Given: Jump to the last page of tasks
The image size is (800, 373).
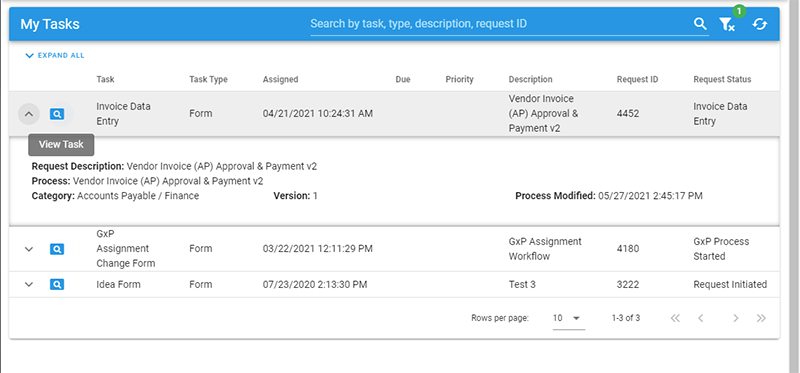Looking at the screenshot, I should coord(761,318).
